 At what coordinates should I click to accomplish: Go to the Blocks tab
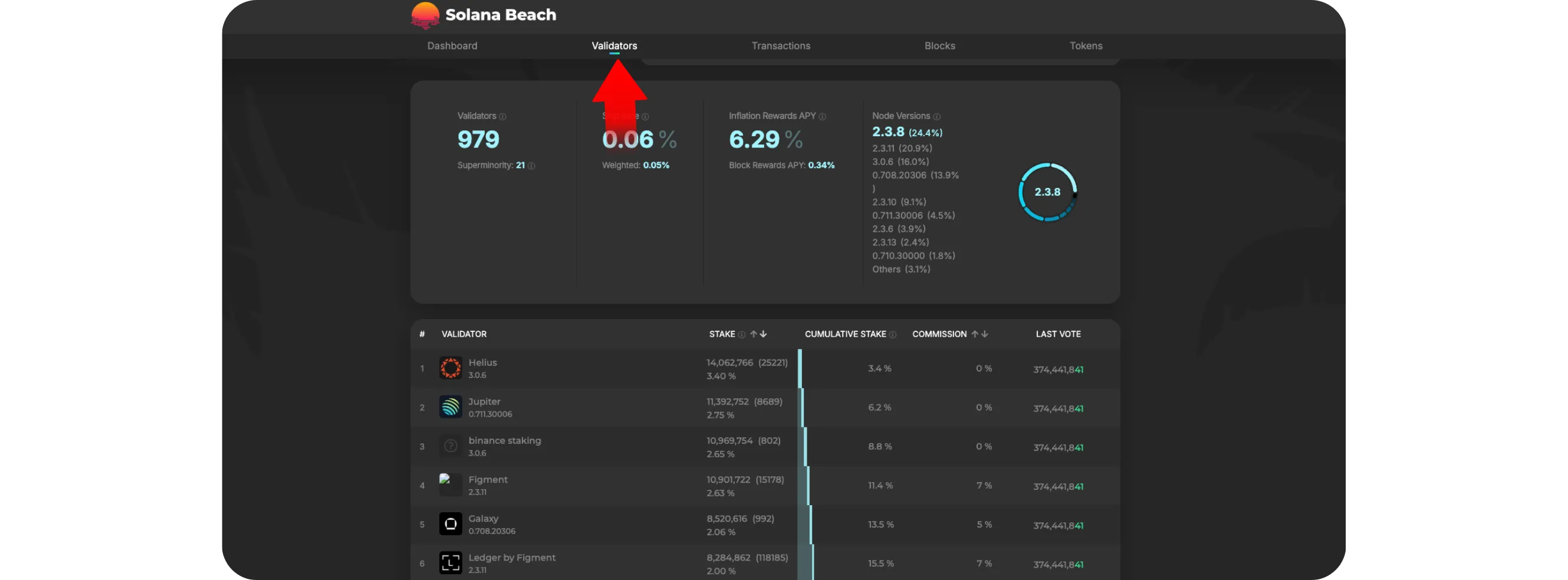click(x=939, y=45)
